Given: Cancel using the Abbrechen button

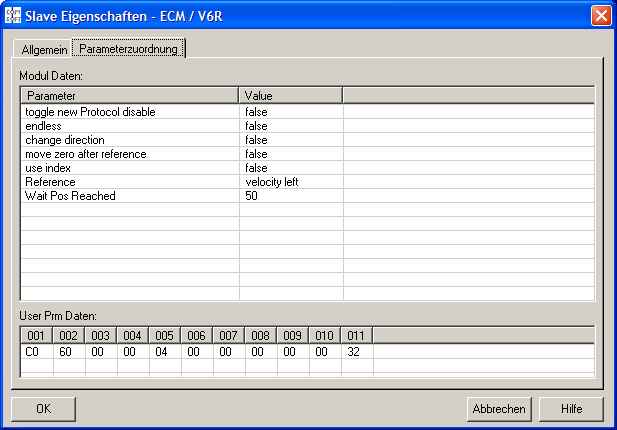Looking at the screenshot, I should click(499, 409).
